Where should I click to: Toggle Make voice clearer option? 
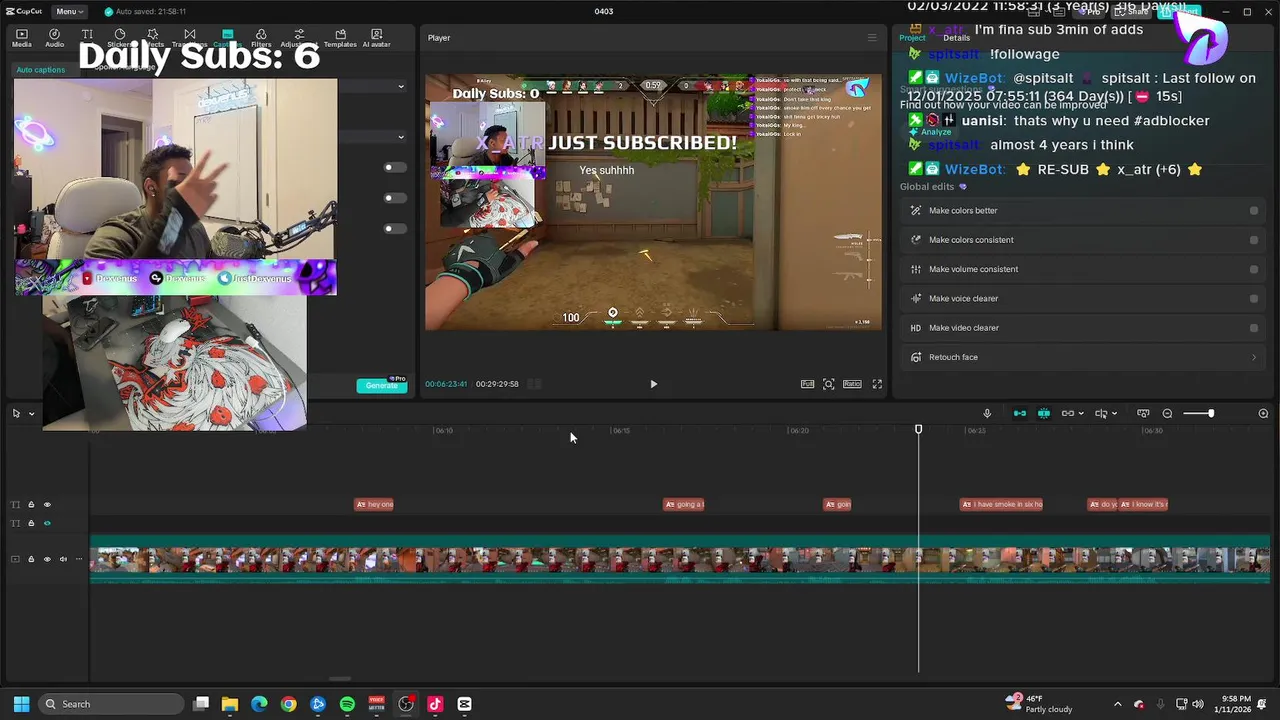pos(1254,298)
